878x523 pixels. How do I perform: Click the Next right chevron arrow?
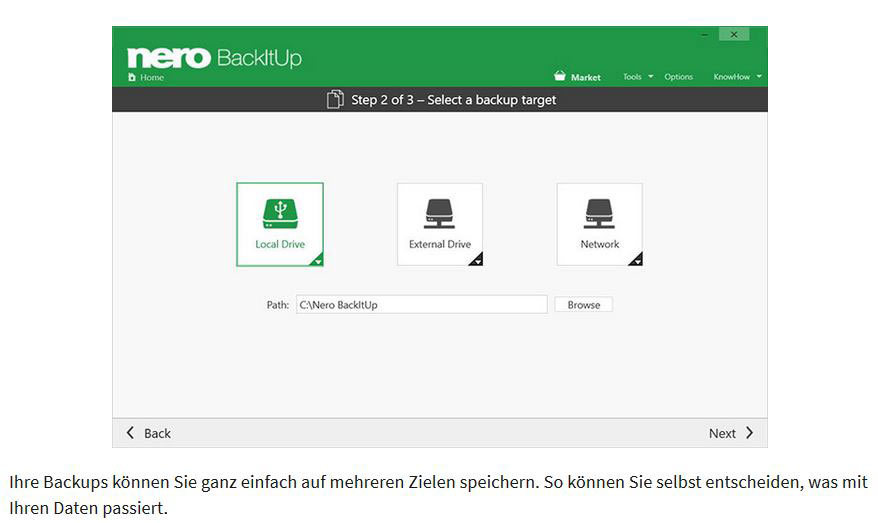[x=749, y=433]
